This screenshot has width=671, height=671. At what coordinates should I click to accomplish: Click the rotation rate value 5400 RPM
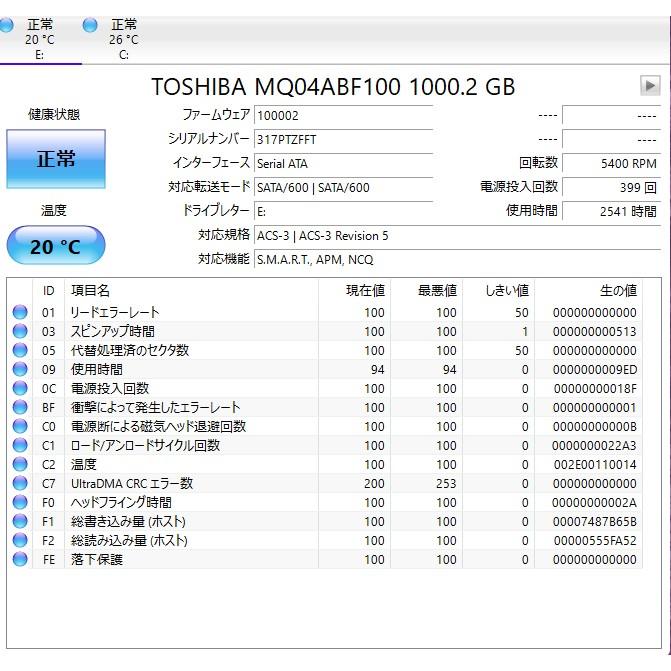click(612, 163)
